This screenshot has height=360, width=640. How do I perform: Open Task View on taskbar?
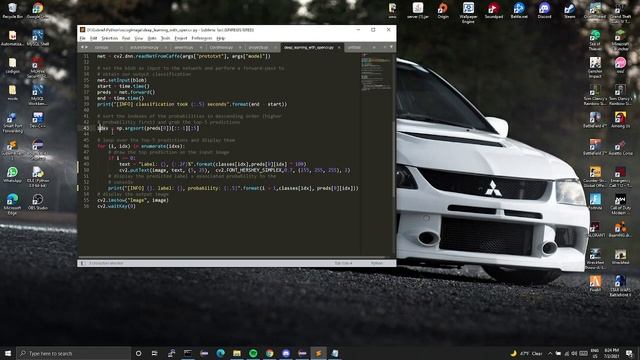pyautogui.click(x=155, y=353)
